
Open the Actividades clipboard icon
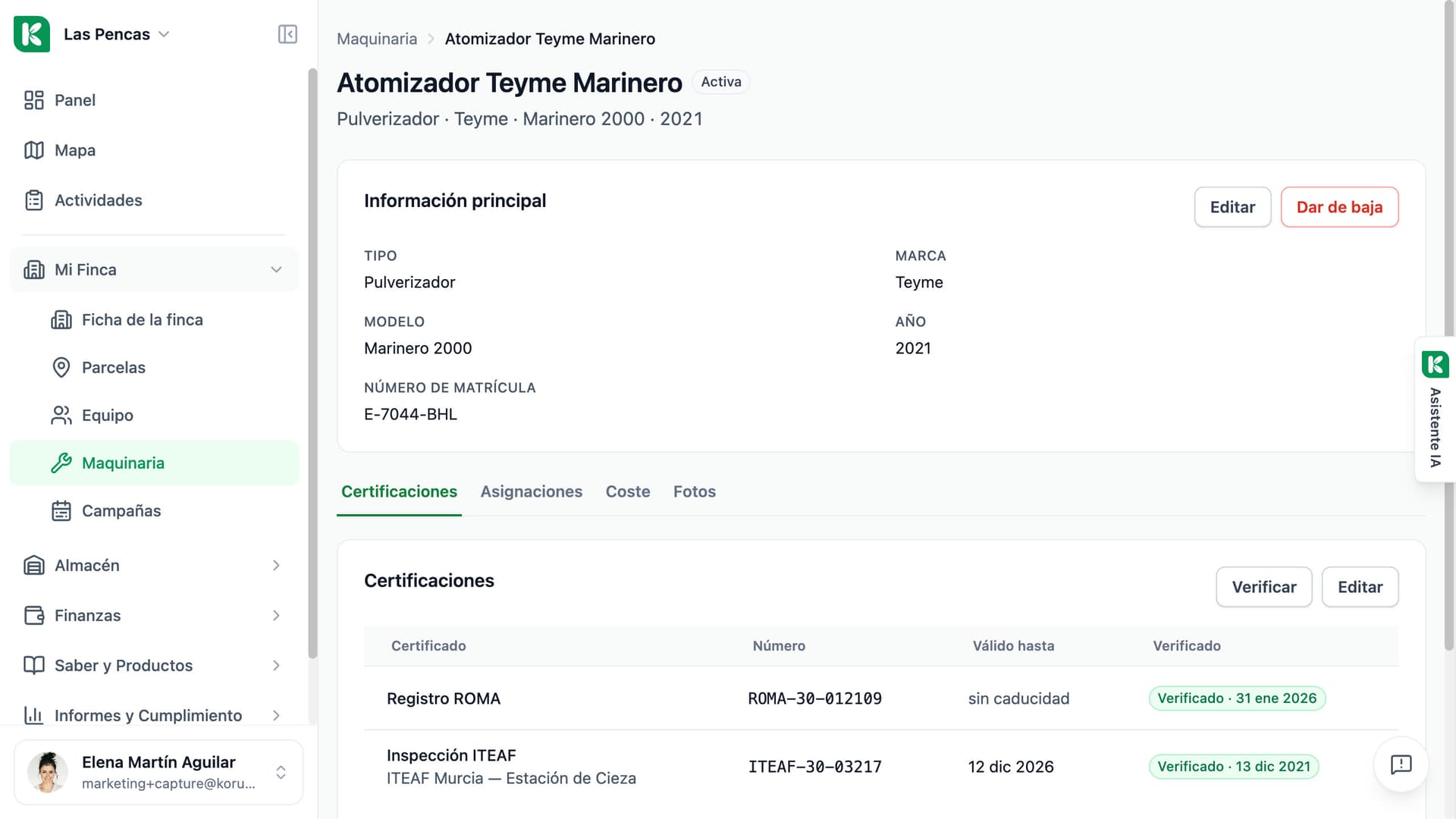click(x=34, y=200)
